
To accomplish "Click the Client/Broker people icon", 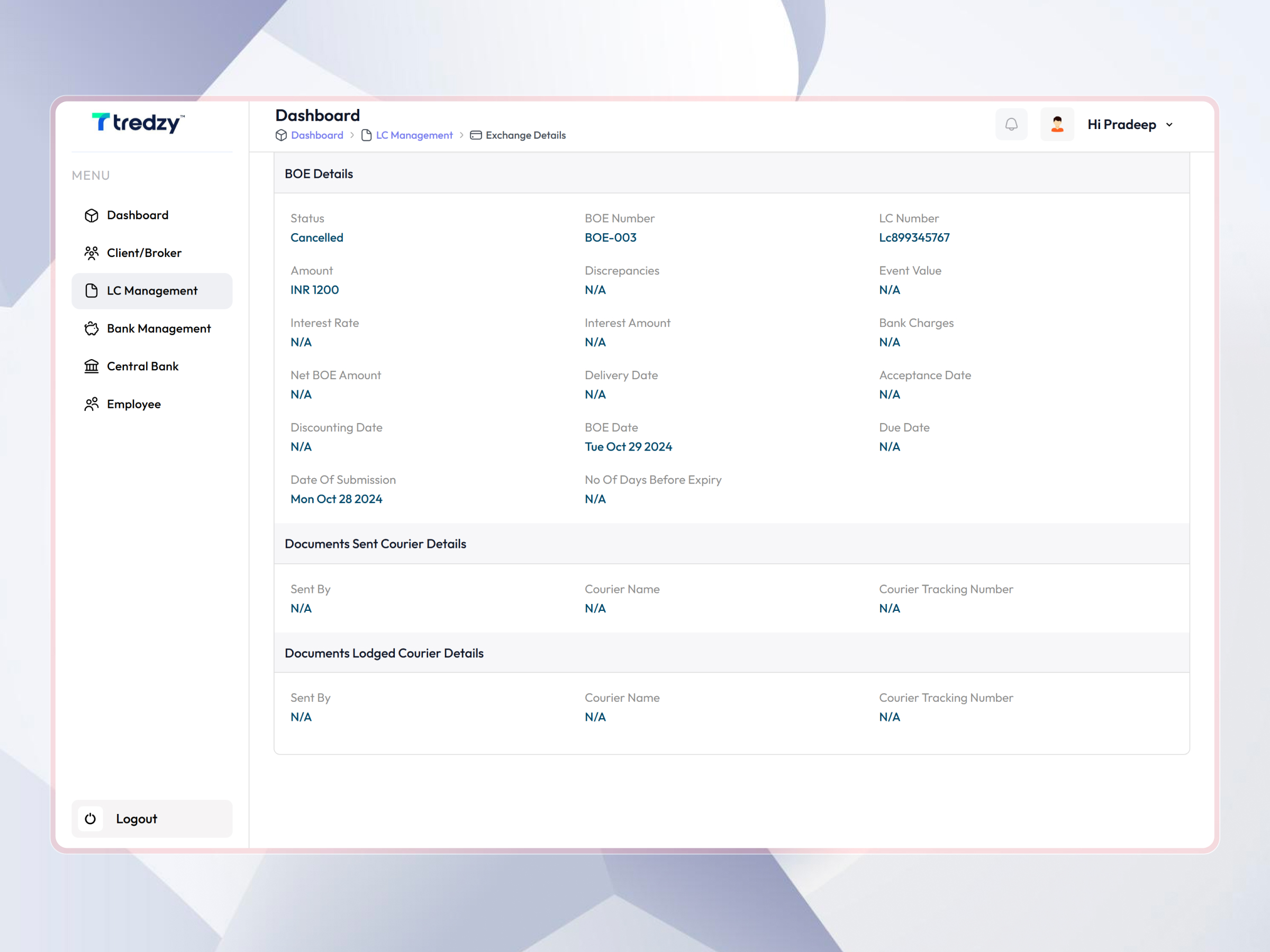I will 92,252.
